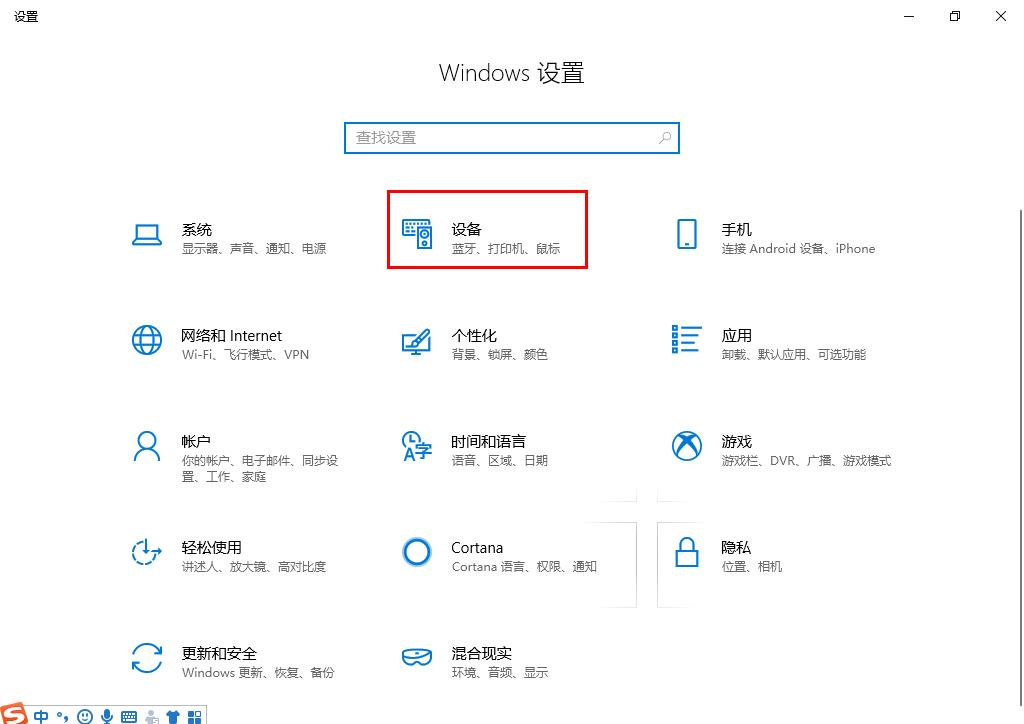Click '背景、锁屏、颜色' description
Image resolution: width=1024 pixels, height=724 pixels.
pos(500,354)
